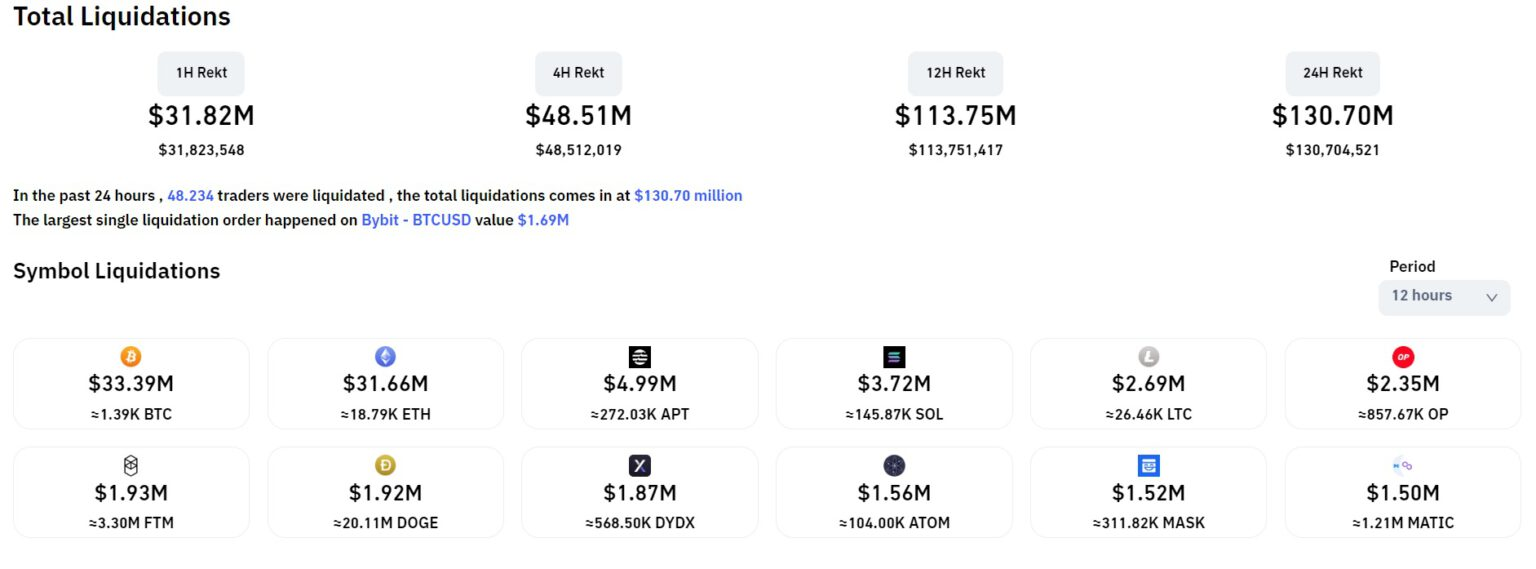
Task: Open the Bybit - BTCUSD link
Action: [x=416, y=220]
